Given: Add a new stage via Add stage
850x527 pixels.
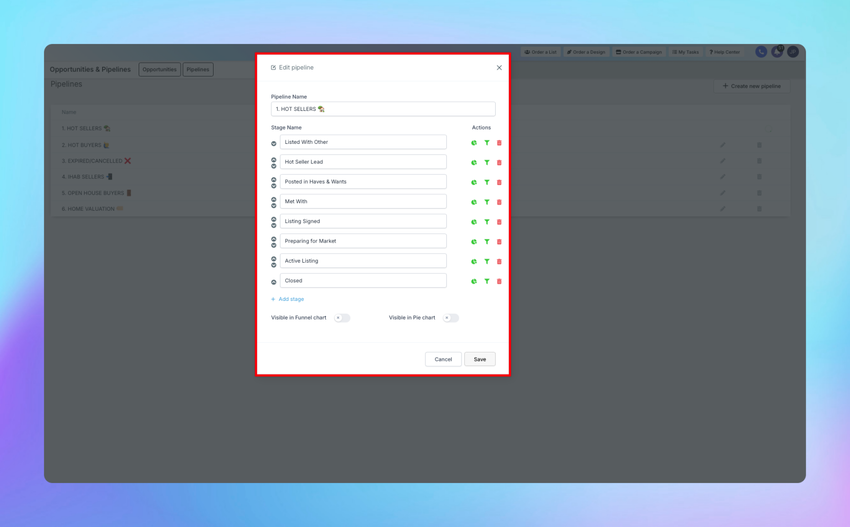Looking at the screenshot, I should tap(287, 299).
